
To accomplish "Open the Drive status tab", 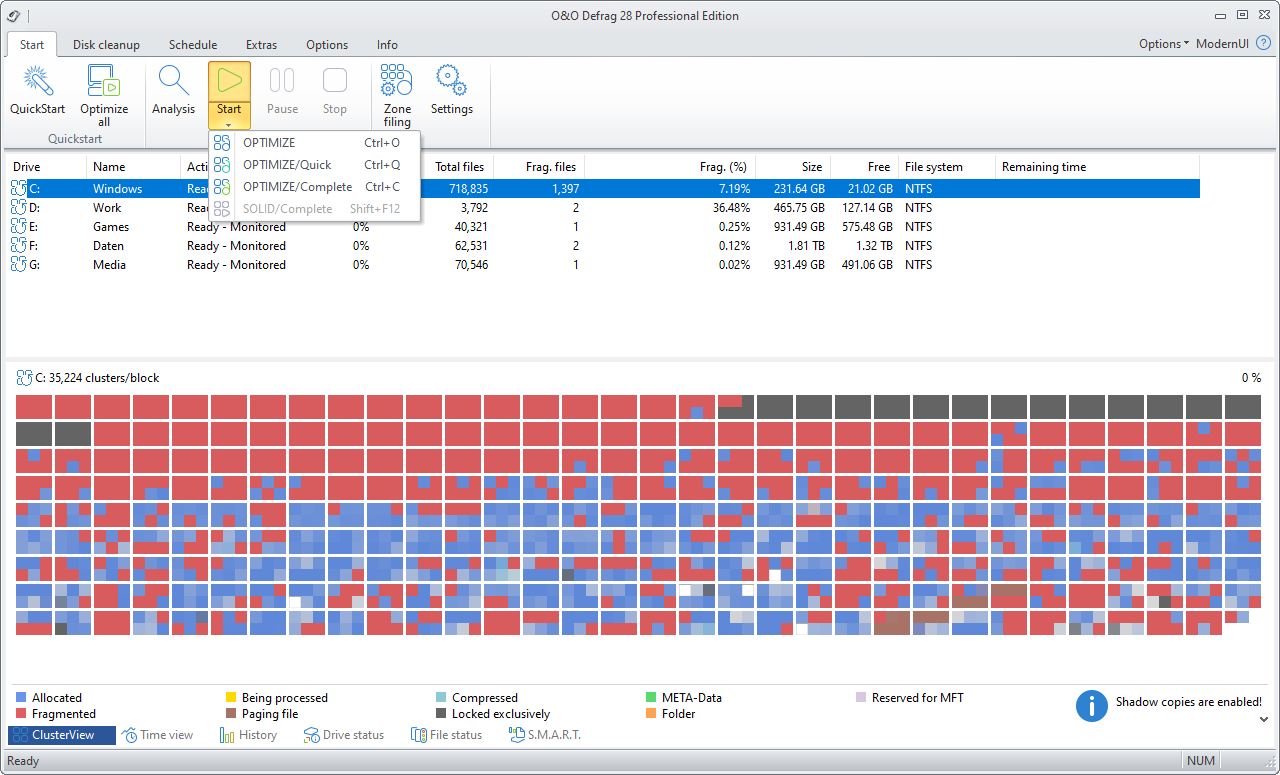I will tap(344, 735).
